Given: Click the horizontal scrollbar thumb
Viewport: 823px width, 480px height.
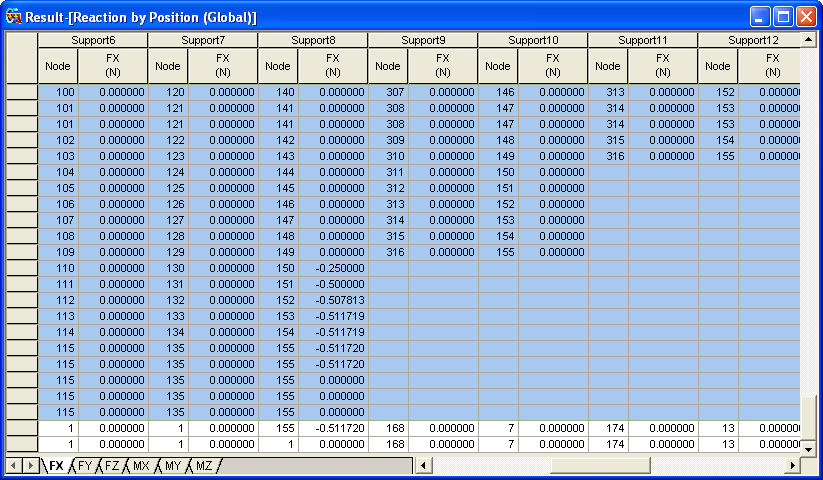Looking at the screenshot, I should [x=598, y=466].
